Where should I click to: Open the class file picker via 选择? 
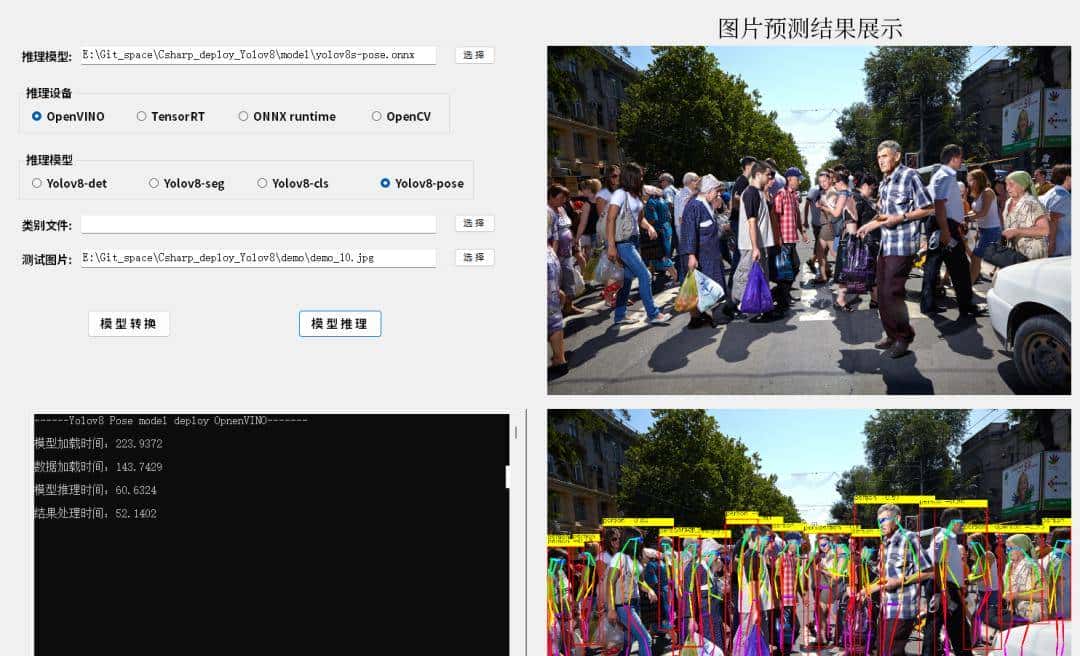(x=473, y=223)
